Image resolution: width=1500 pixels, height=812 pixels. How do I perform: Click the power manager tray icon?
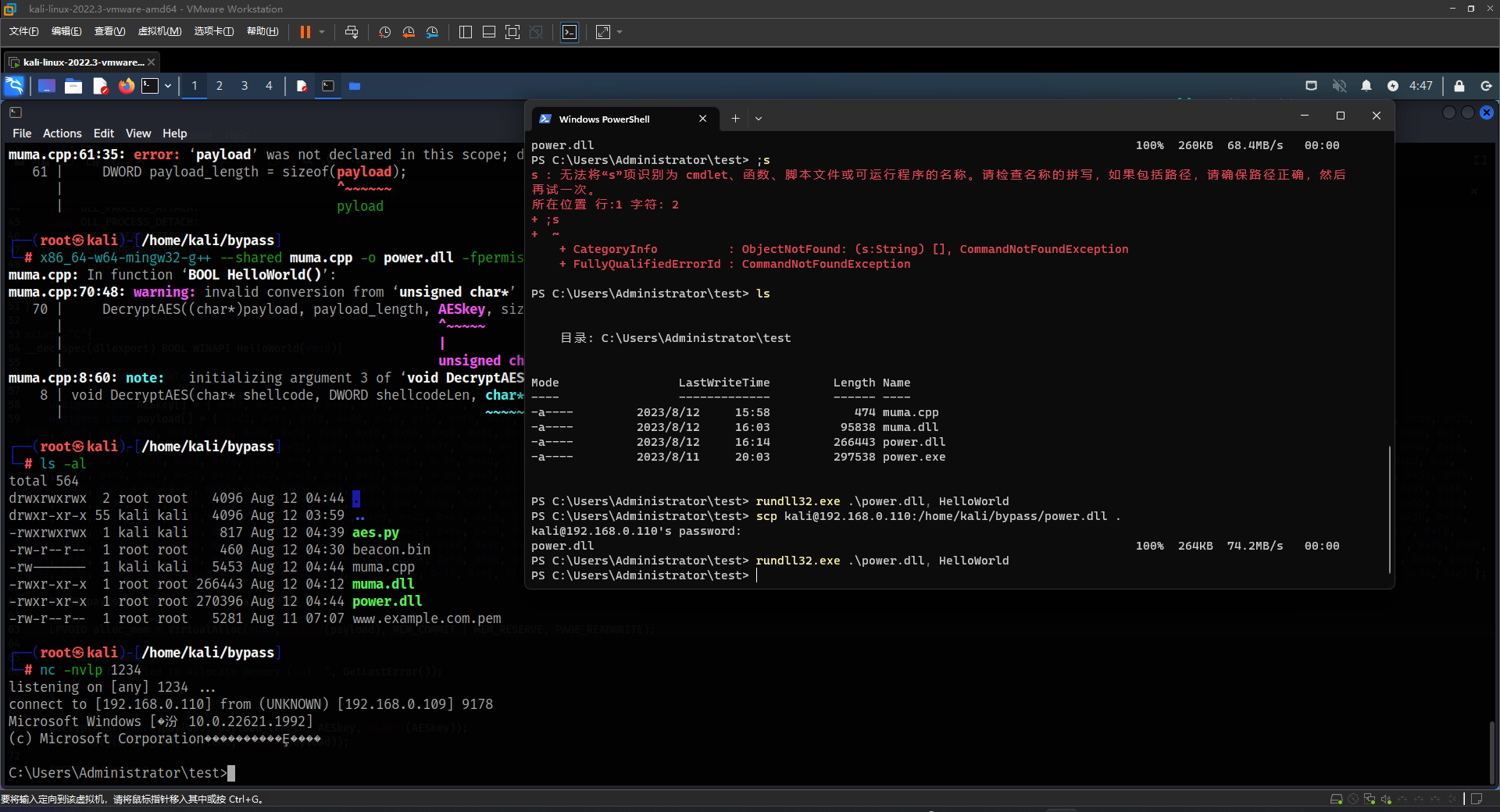tap(1393, 86)
